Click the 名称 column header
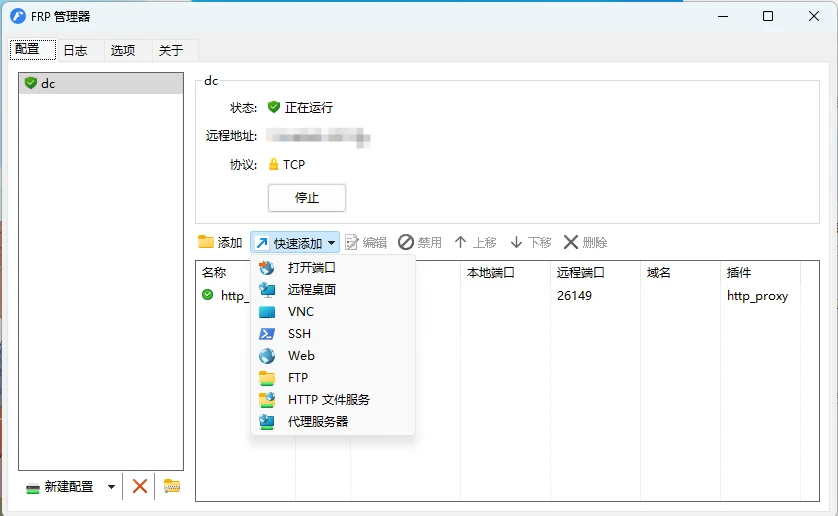838x516 pixels. coord(214,273)
